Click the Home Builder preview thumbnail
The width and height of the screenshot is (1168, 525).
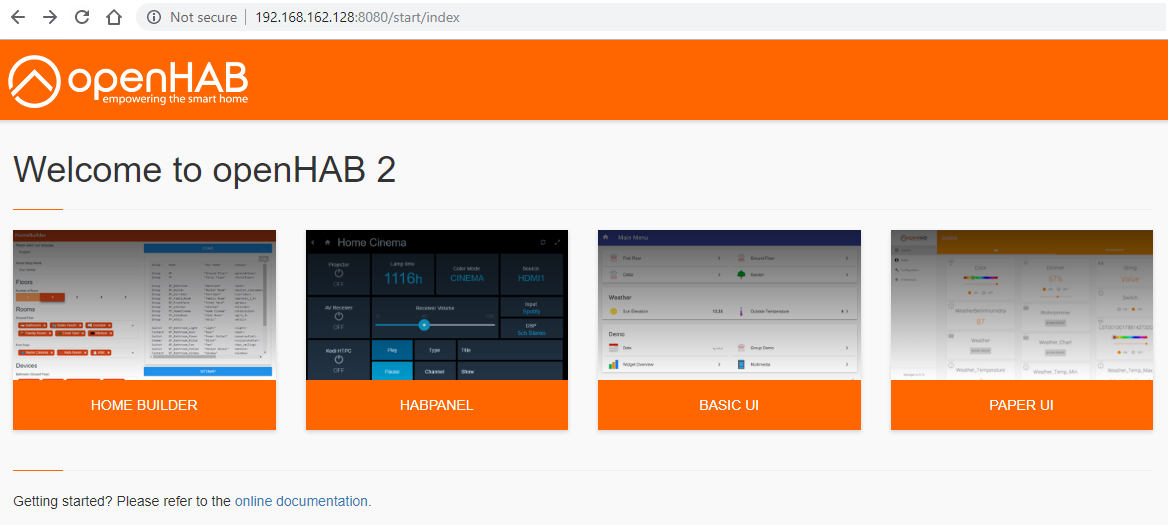(x=145, y=305)
